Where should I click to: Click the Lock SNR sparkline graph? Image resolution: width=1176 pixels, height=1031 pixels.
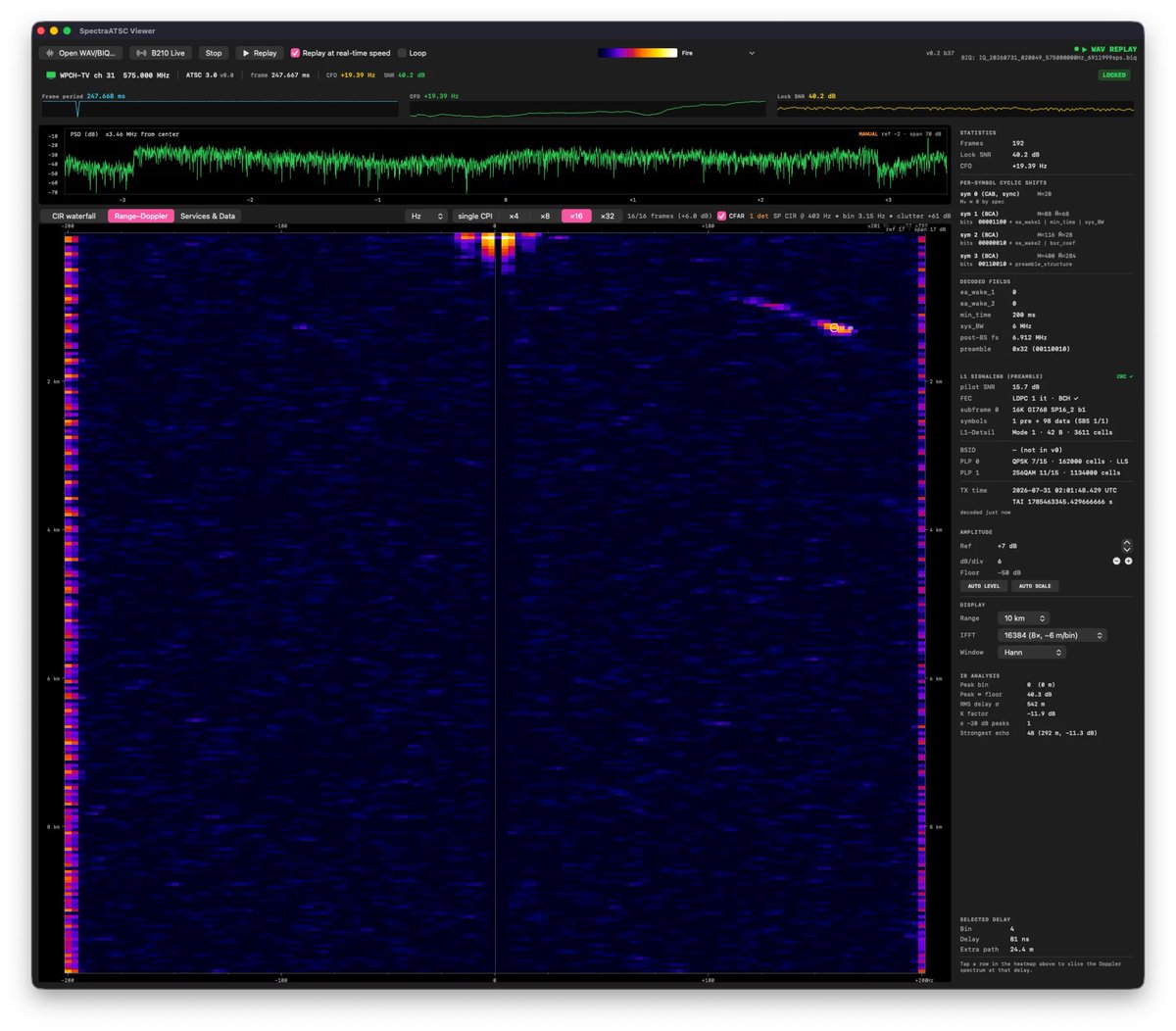955,109
